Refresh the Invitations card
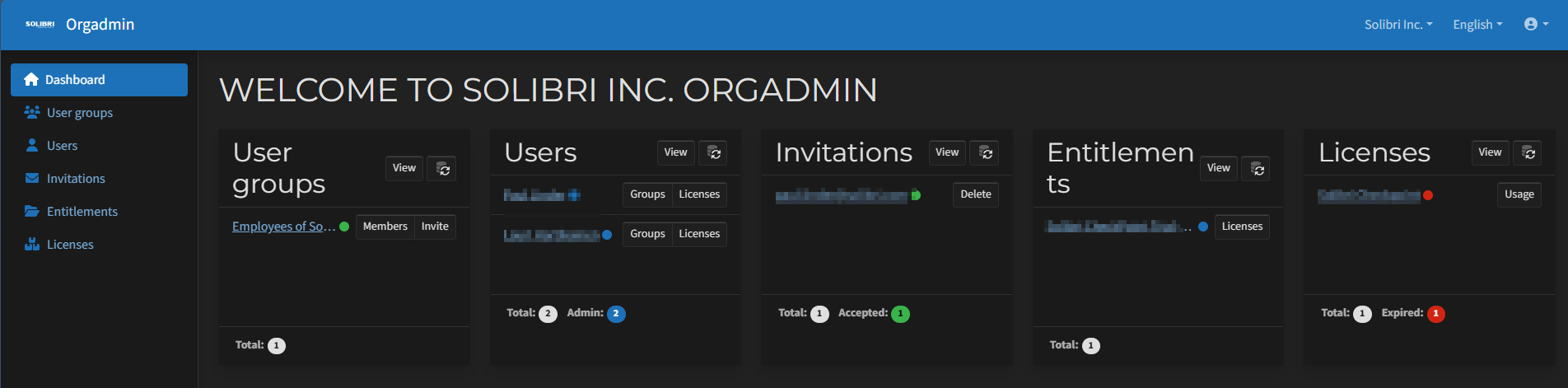This screenshot has height=388, width=1568. [985, 152]
